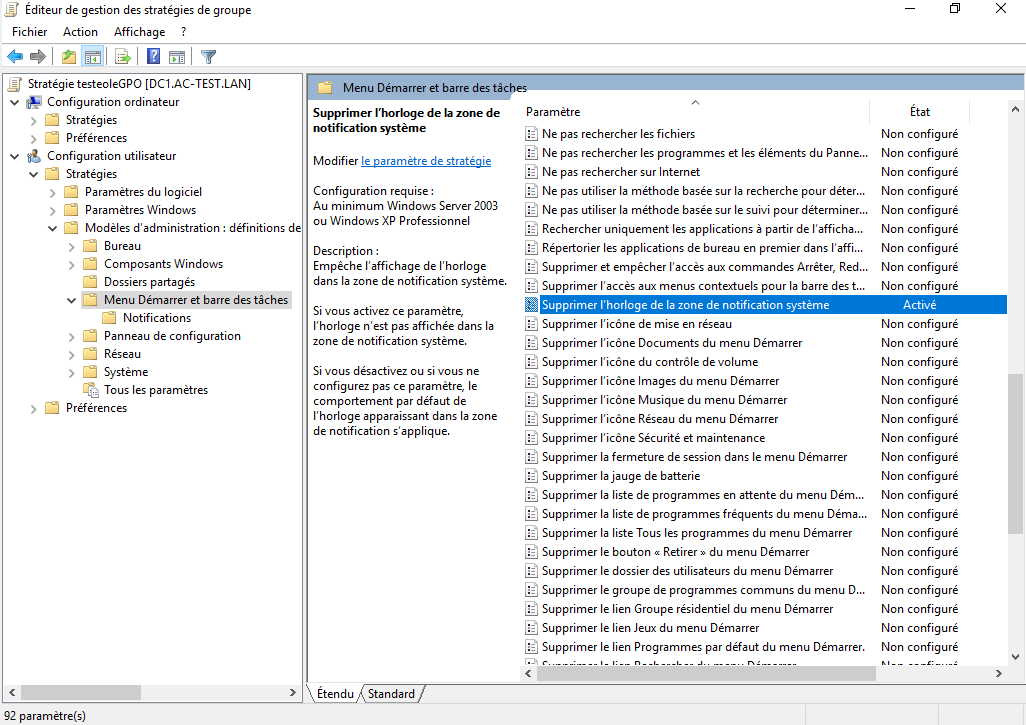Switch to the Étendu tab
This screenshot has height=725, width=1026.
(335, 694)
